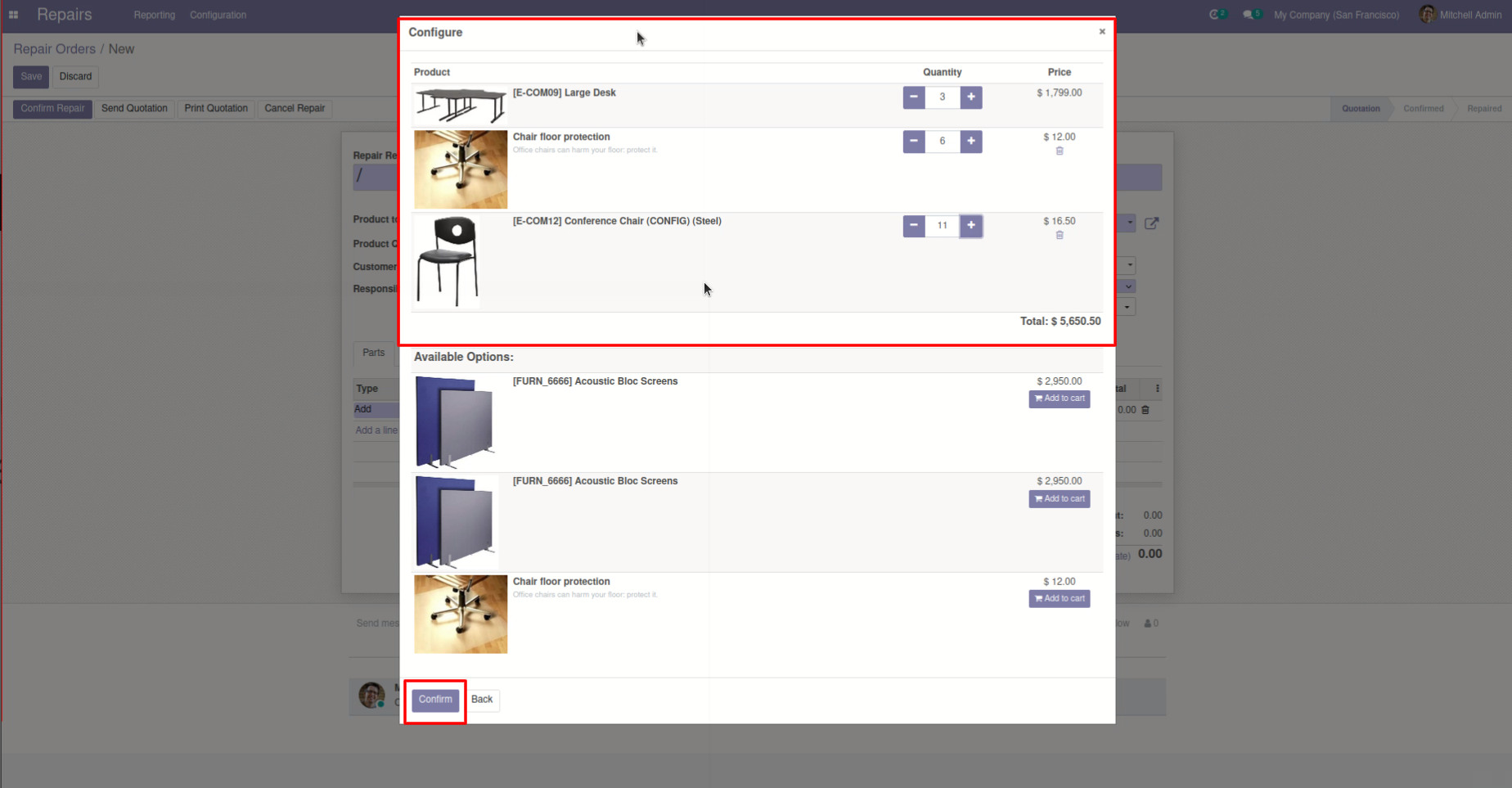1512x788 pixels.
Task: Click the Conference Chair product thumbnail
Action: click(x=448, y=262)
